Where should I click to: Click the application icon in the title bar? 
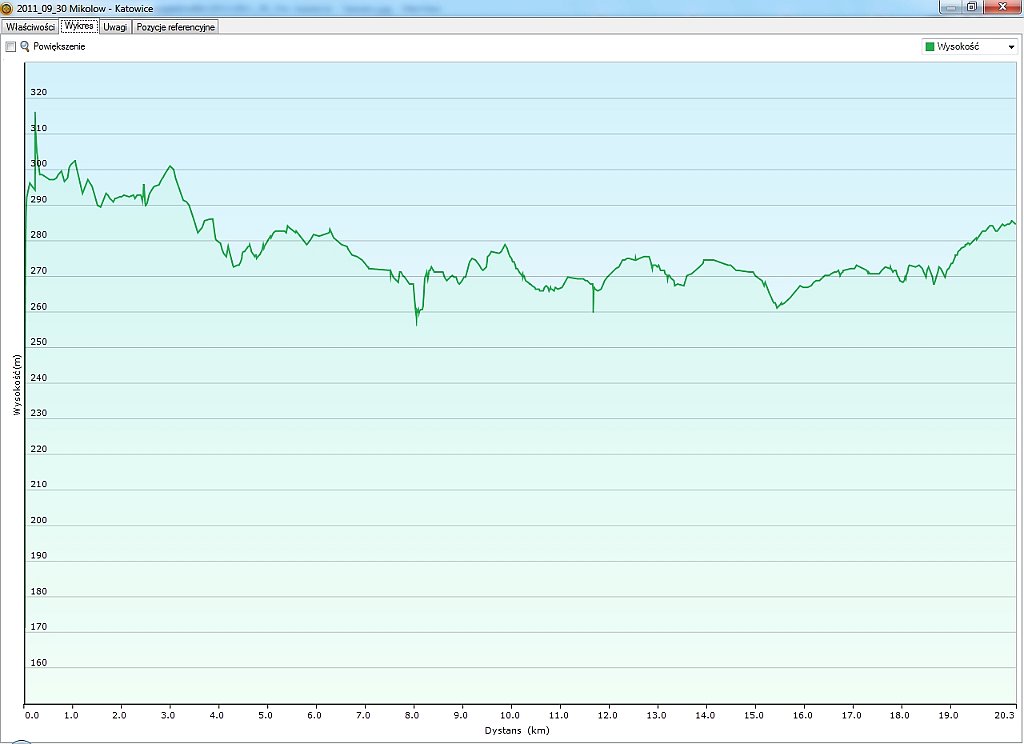point(7,8)
